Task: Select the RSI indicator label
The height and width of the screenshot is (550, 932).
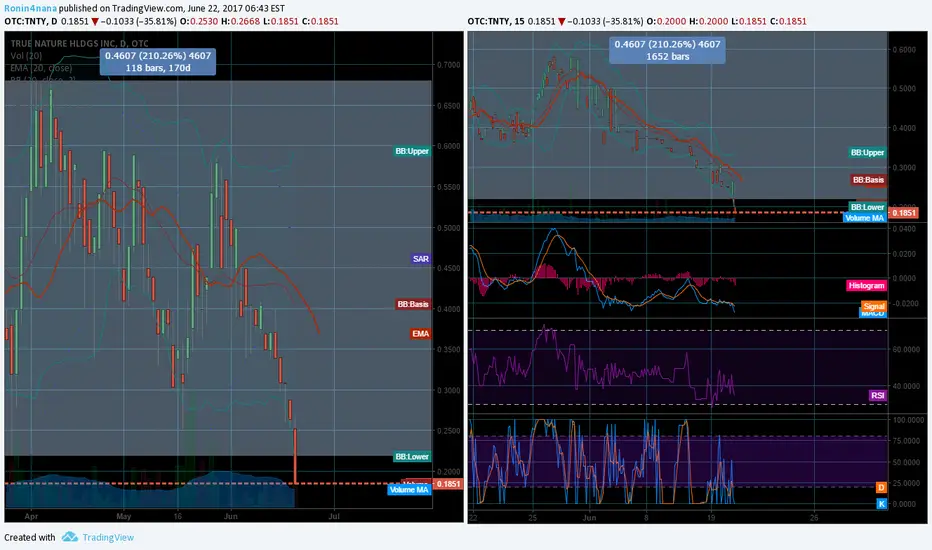Action: point(877,395)
